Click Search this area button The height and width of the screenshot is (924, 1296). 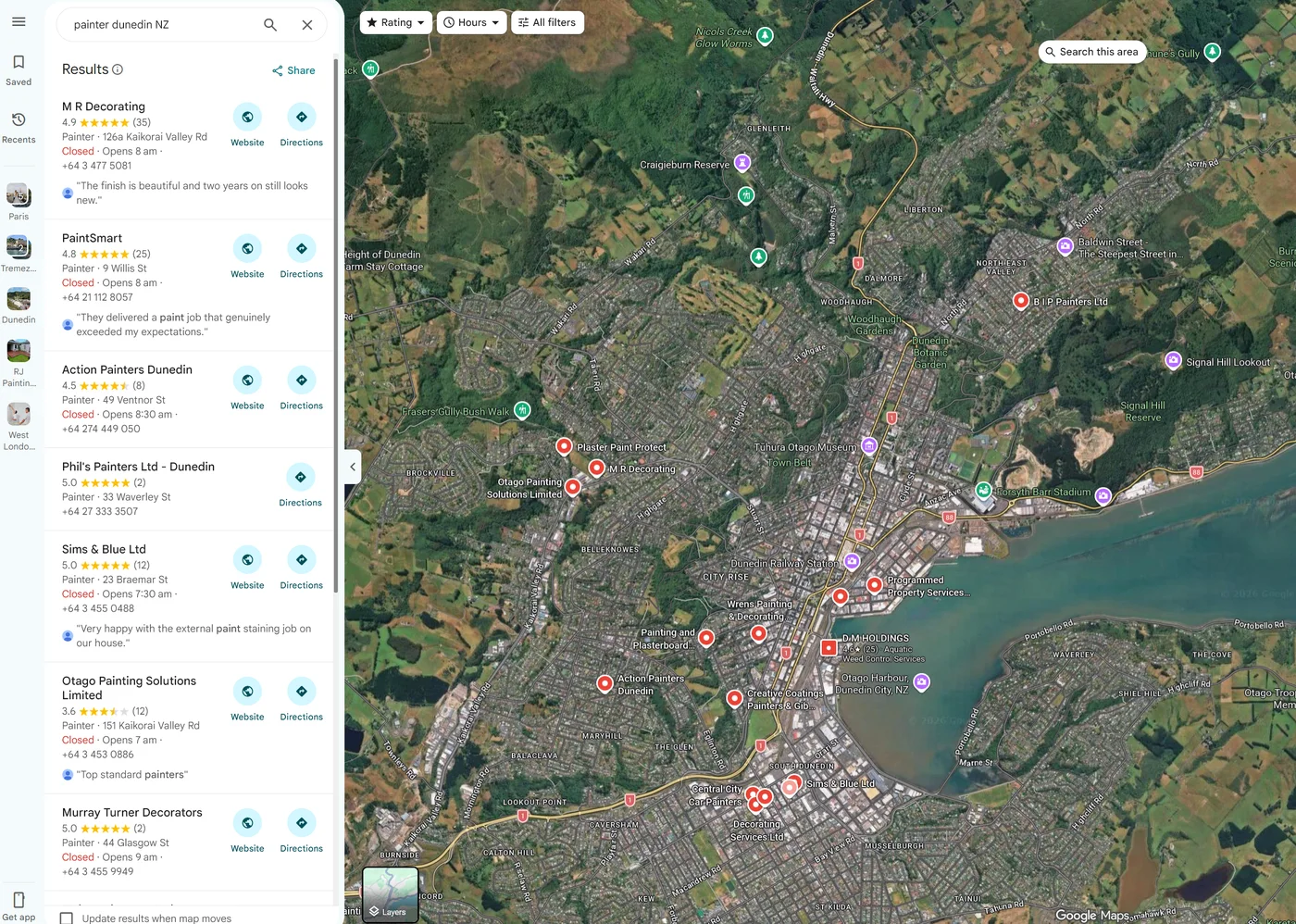(1092, 52)
